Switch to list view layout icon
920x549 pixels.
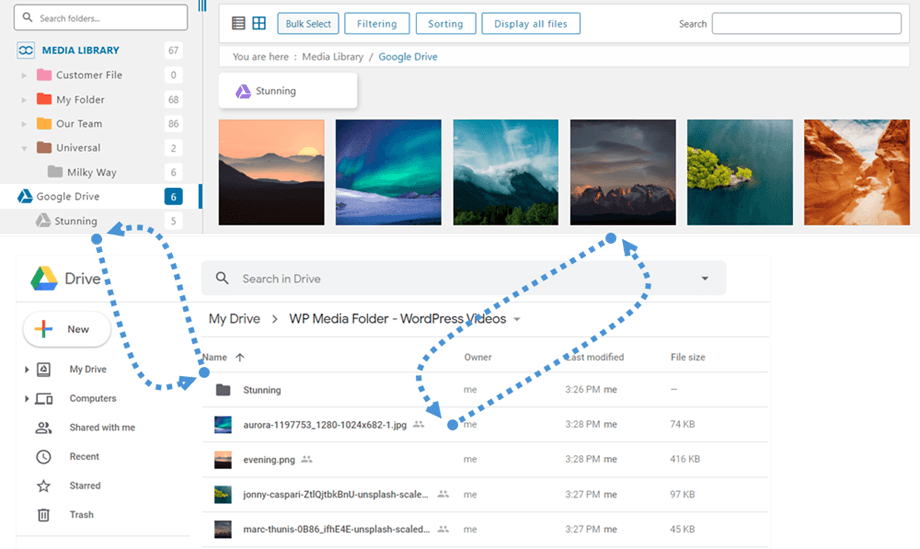pyautogui.click(x=238, y=24)
